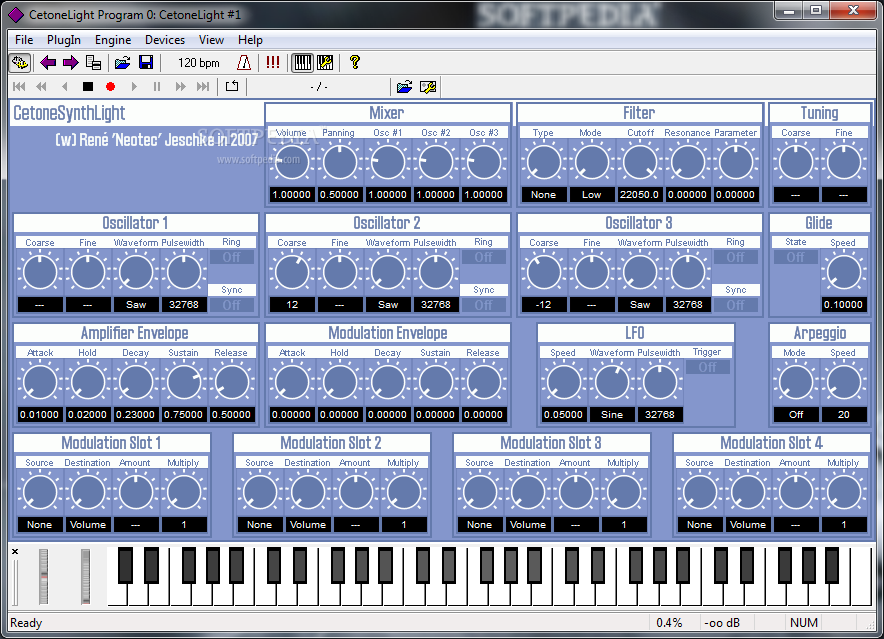Toggle Oscillator 2 Sync switch
The image size is (884, 639).
[x=484, y=305]
